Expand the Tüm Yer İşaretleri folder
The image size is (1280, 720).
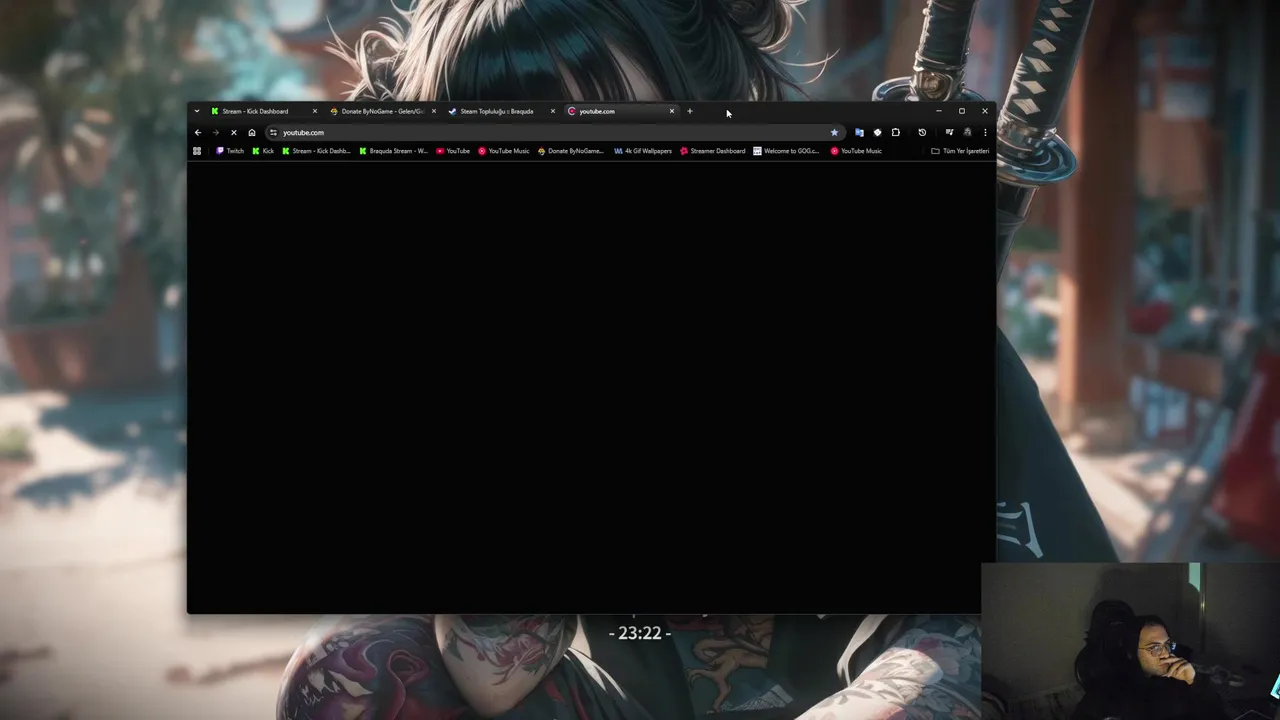(960, 151)
